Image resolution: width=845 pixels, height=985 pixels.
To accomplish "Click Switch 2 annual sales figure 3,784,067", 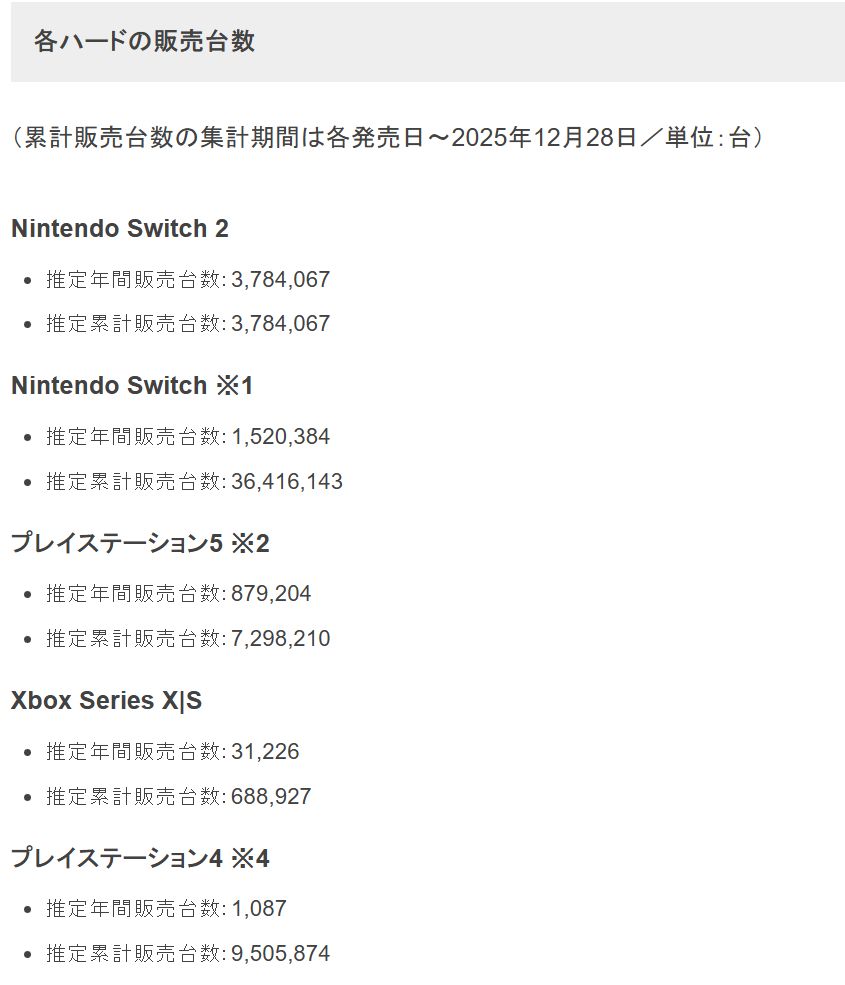I will tap(280, 280).
